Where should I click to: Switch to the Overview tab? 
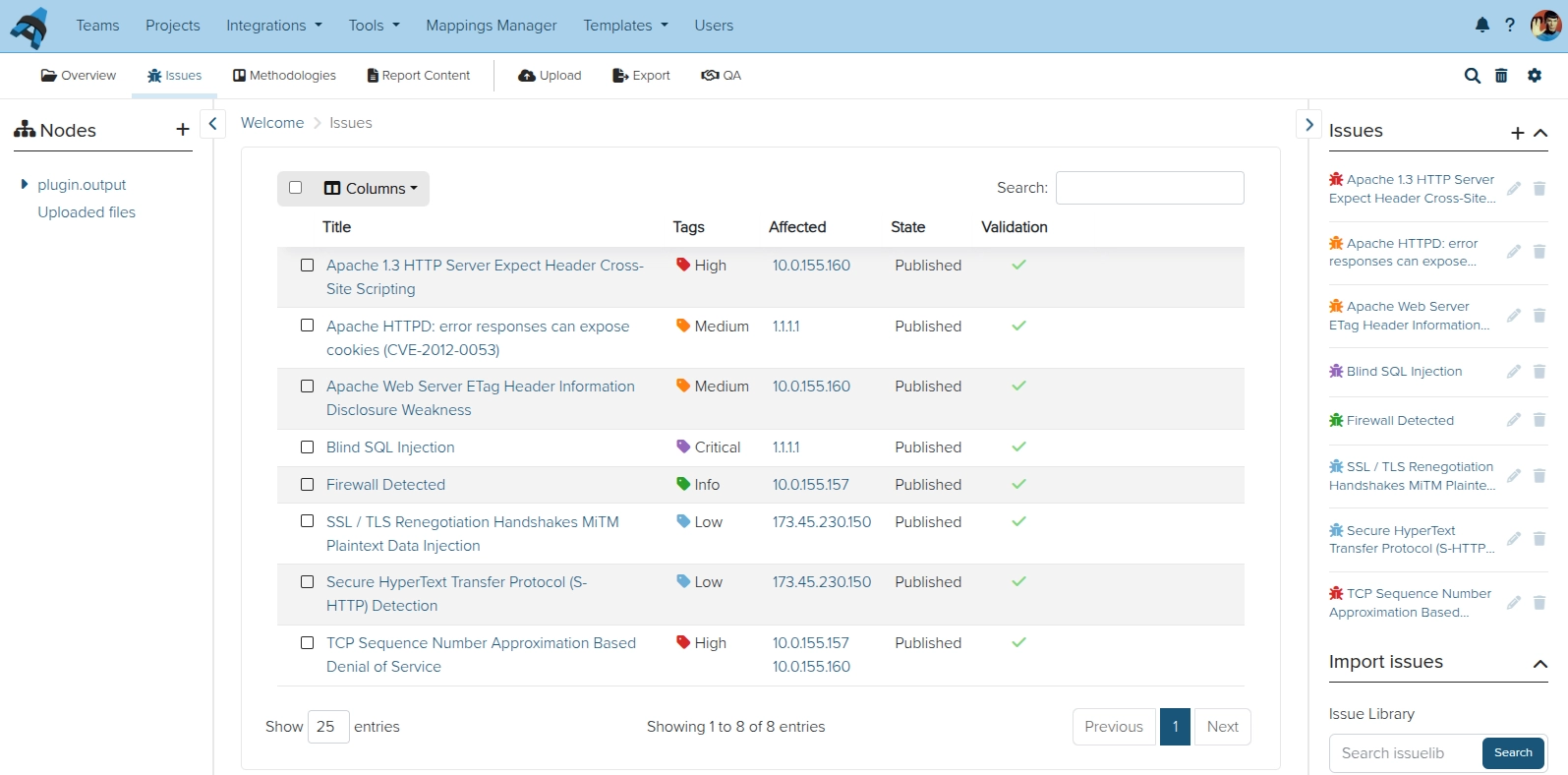tap(79, 76)
